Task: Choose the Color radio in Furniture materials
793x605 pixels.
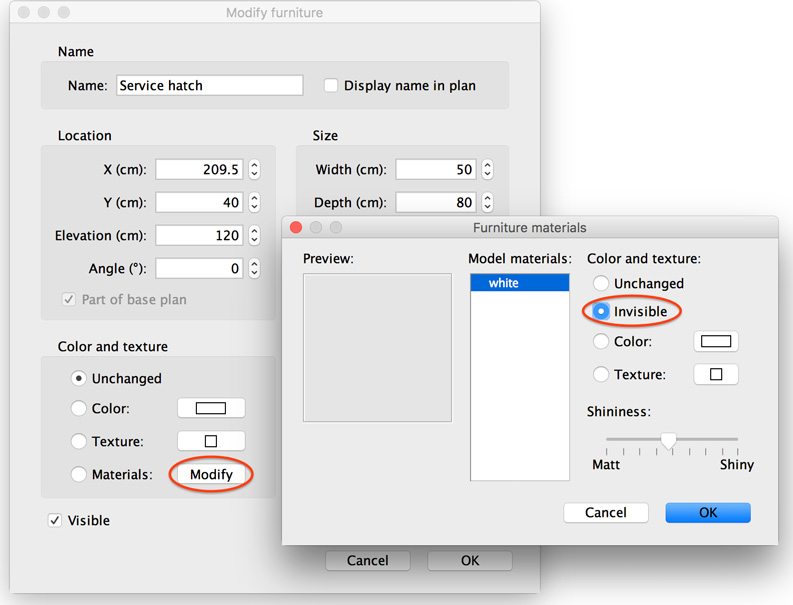Action: [601, 342]
